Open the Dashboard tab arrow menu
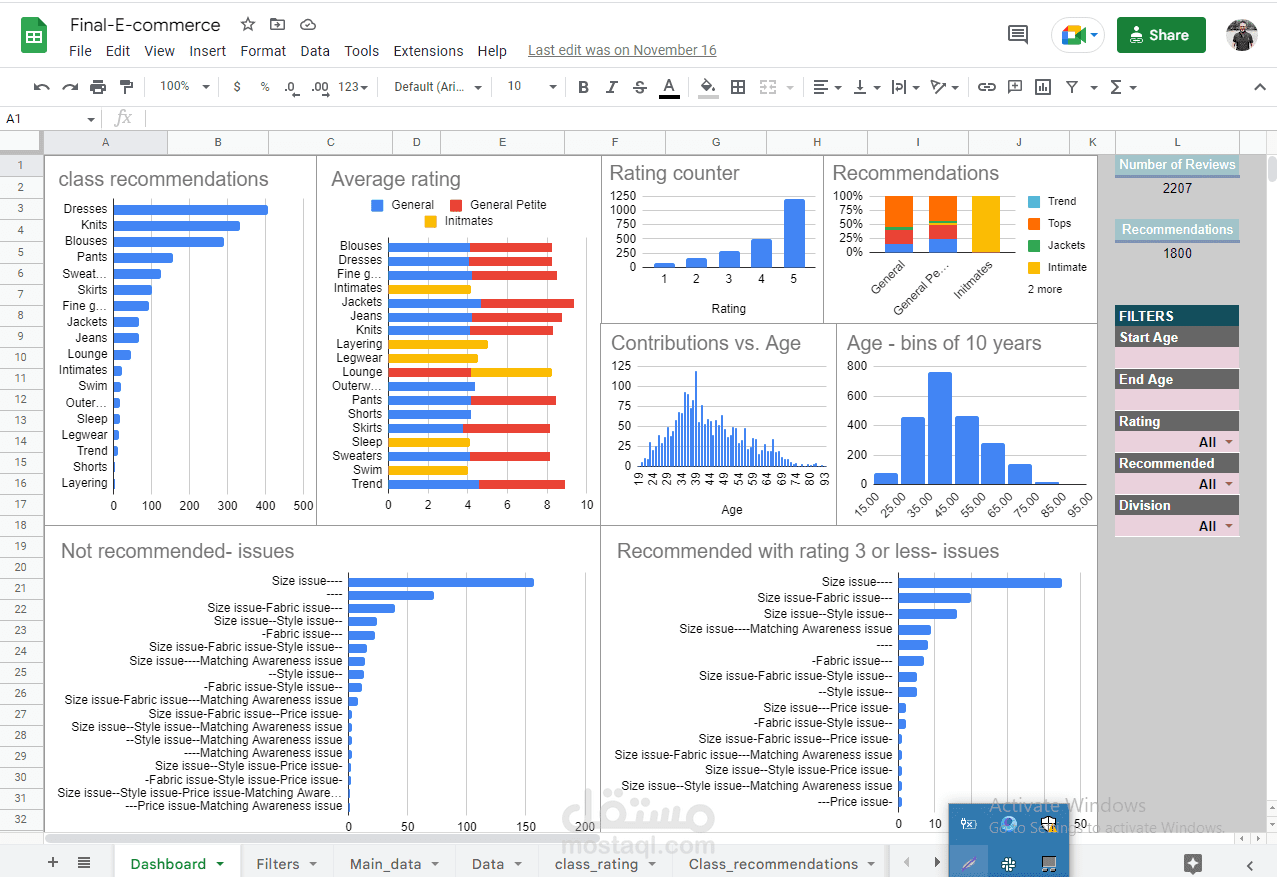Image resolution: width=1277 pixels, height=877 pixels. pyautogui.click(x=220, y=864)
